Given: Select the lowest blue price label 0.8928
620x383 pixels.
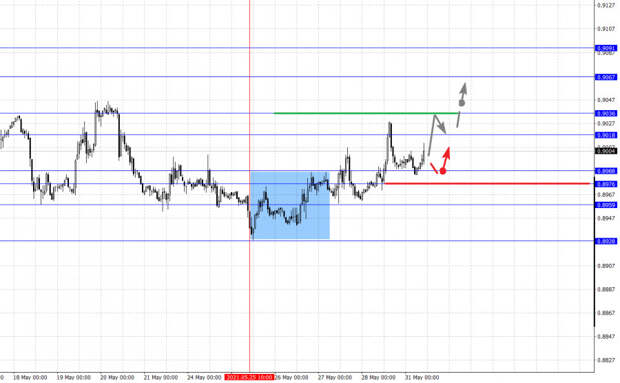Looking at the screenshot, I should [x=606, y=241].
